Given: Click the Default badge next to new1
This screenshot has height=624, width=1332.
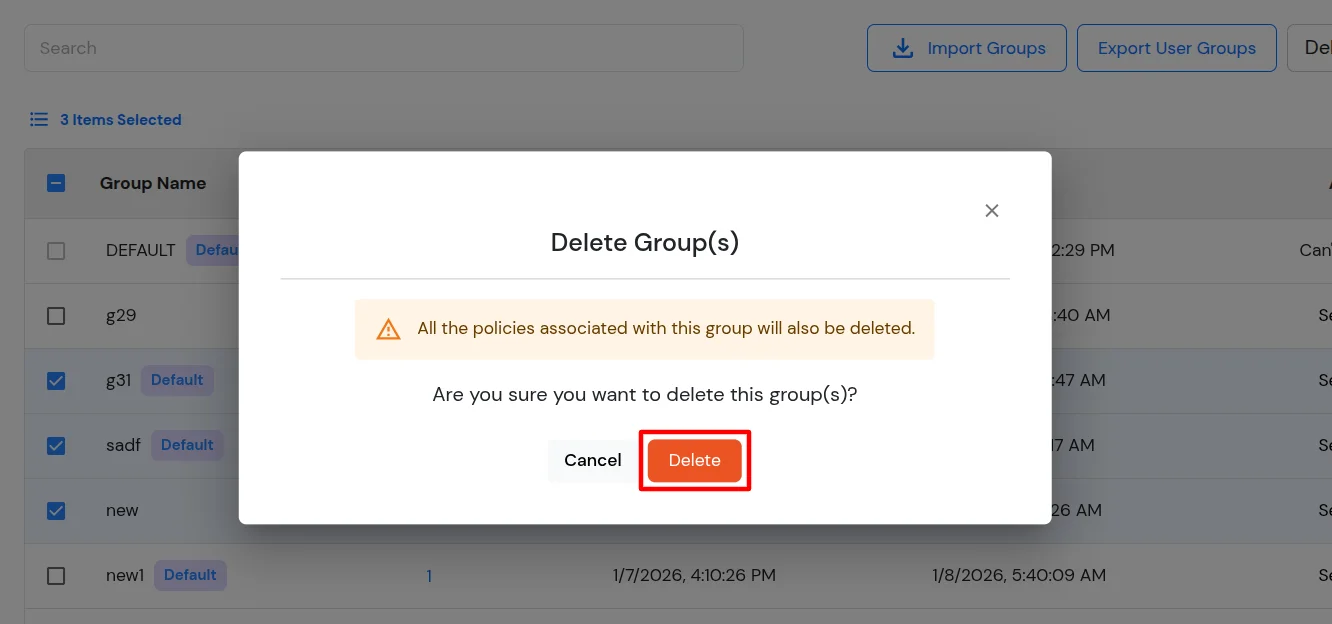Looking at the screenshot, I should coord(190,575).
